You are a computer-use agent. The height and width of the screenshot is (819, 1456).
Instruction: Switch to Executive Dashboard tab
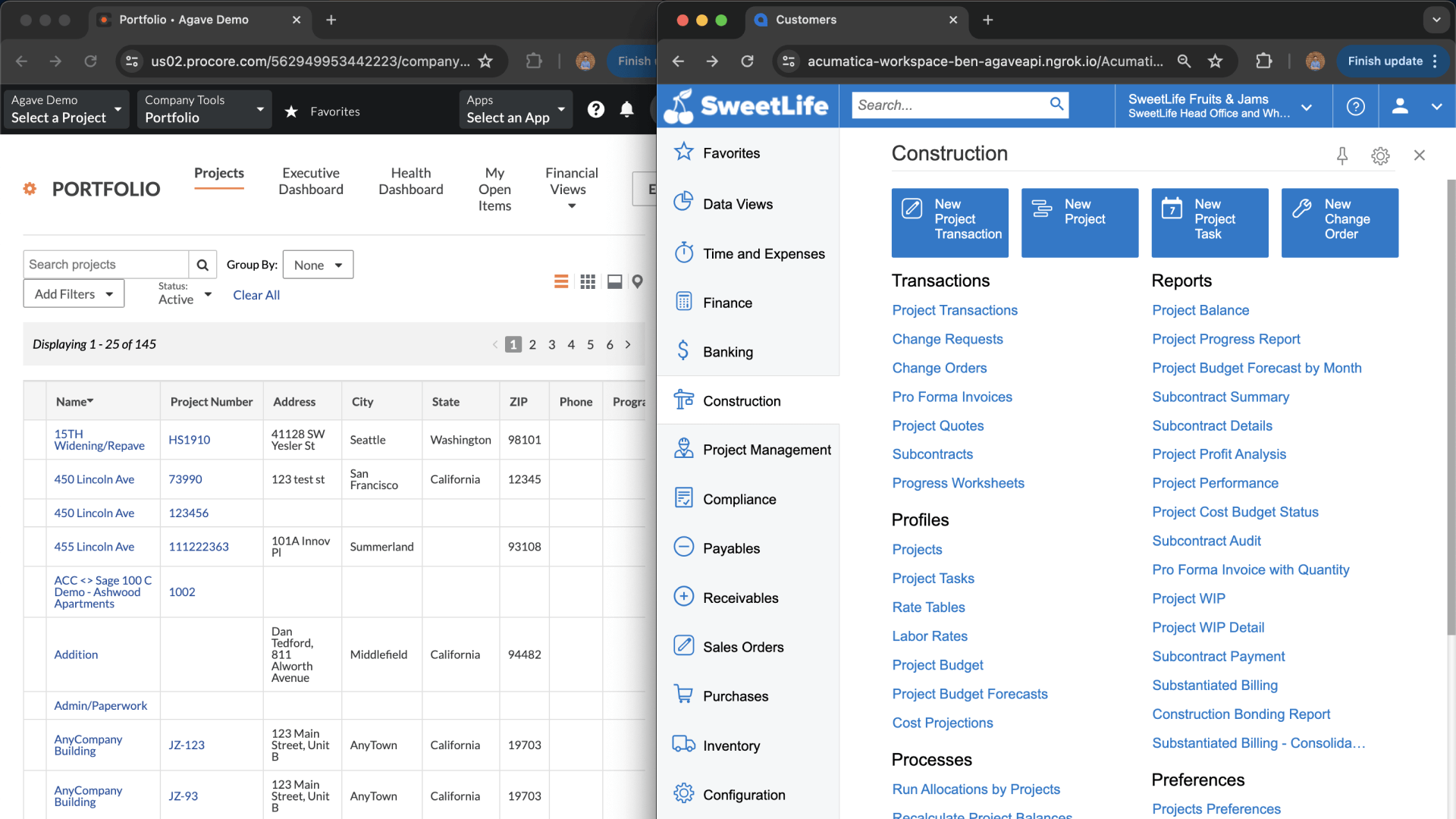311,181
